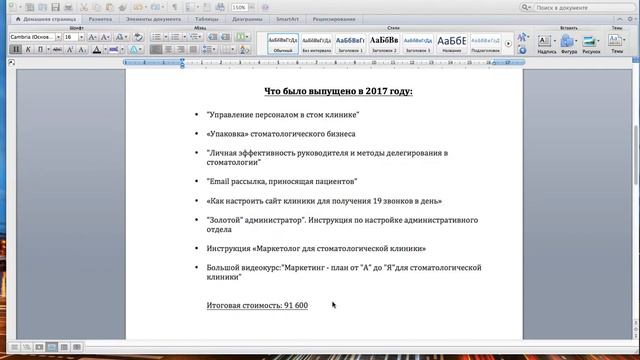Open the font name dropdown arrow
640x360 pixels.
[58, 37]
